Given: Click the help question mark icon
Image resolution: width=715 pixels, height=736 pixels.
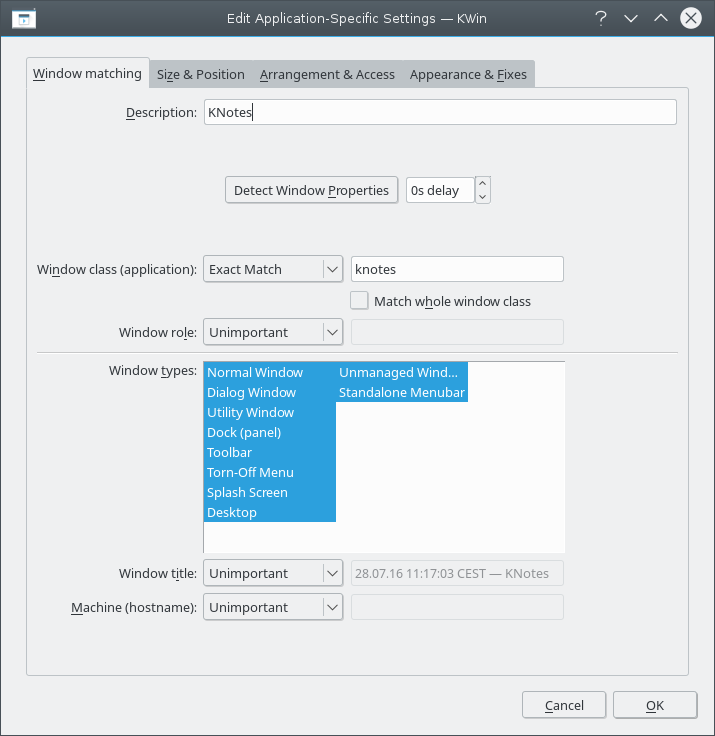Looking at the screenshot, I should point(600,18).
